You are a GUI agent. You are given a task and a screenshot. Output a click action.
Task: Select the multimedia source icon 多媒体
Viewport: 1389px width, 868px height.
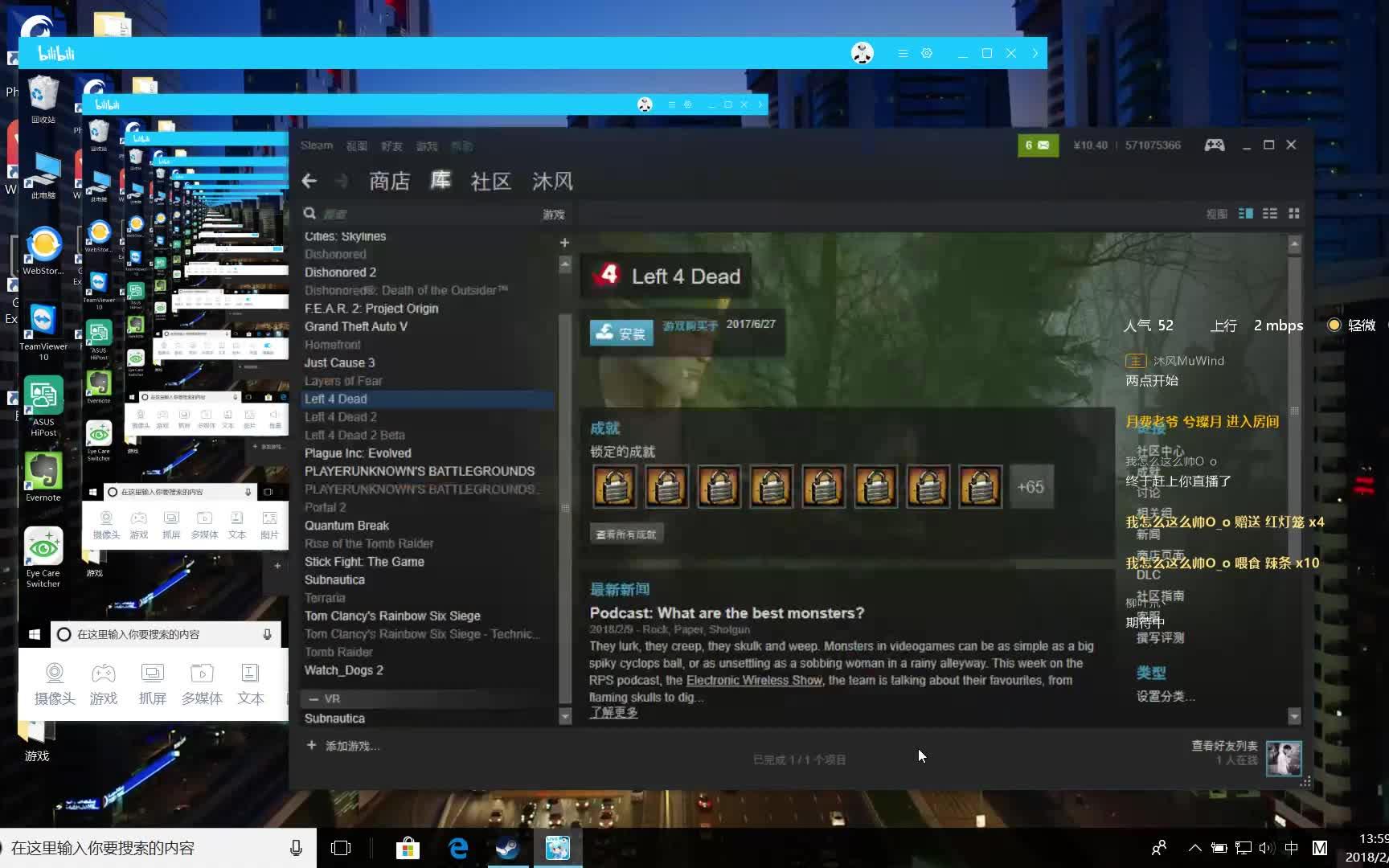pos(202,684)
